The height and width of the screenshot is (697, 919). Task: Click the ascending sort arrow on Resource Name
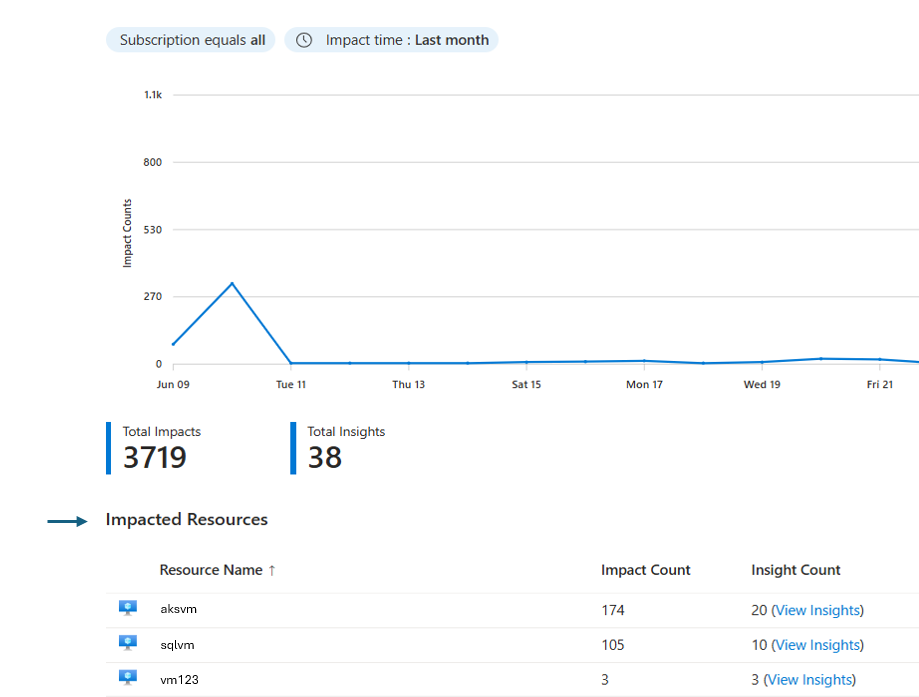pyautogui.click(x=272, y=569)
